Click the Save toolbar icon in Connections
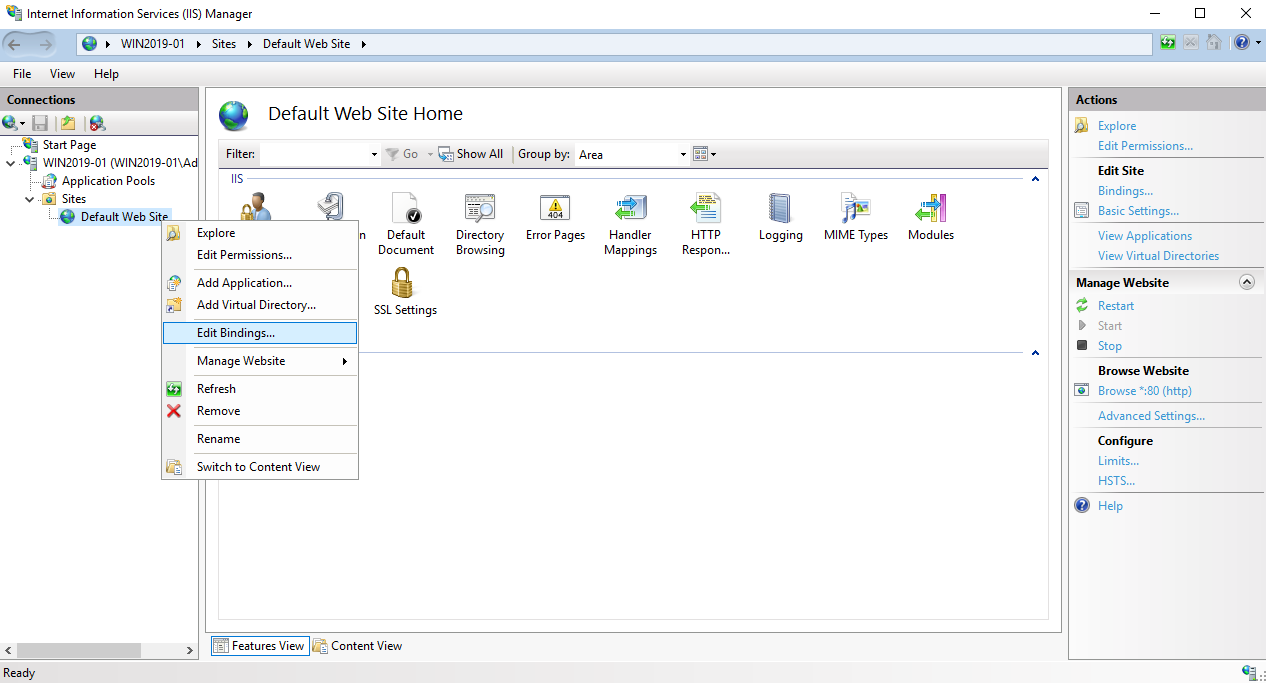The height and width of the screenshot is (683, 1266). click(40, 123)
